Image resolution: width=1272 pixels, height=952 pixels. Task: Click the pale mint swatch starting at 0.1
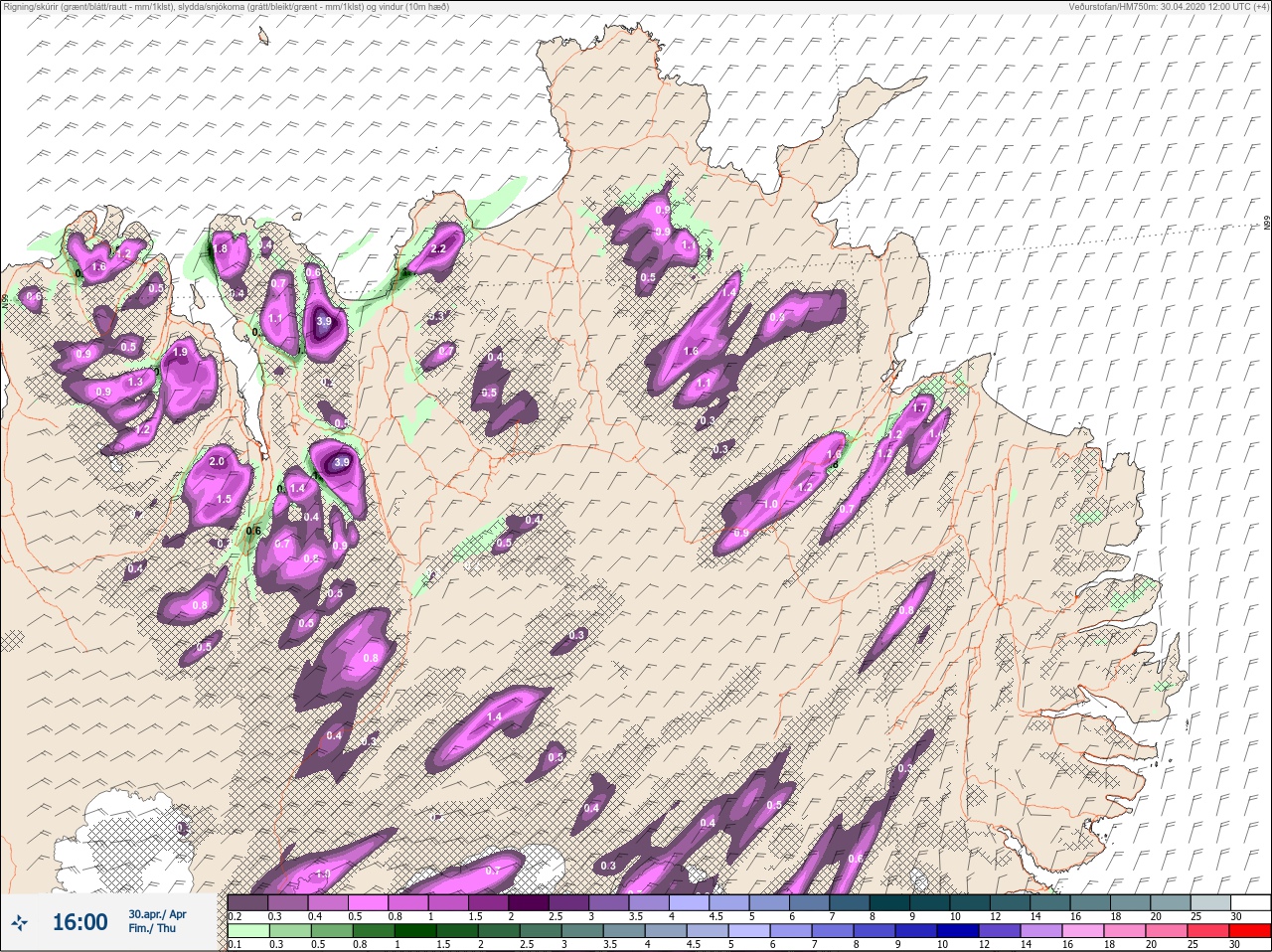[x=247, y=930]
